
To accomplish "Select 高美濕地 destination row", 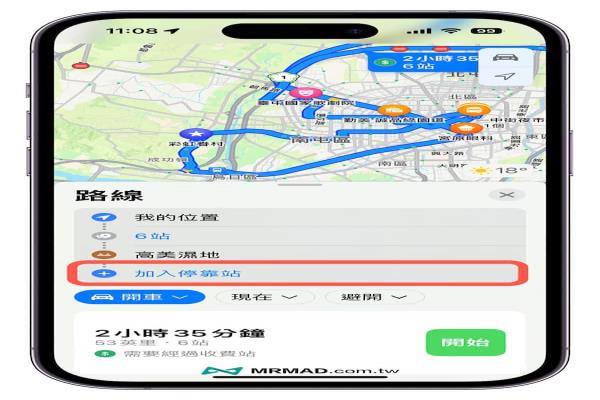I will [300, 254].
